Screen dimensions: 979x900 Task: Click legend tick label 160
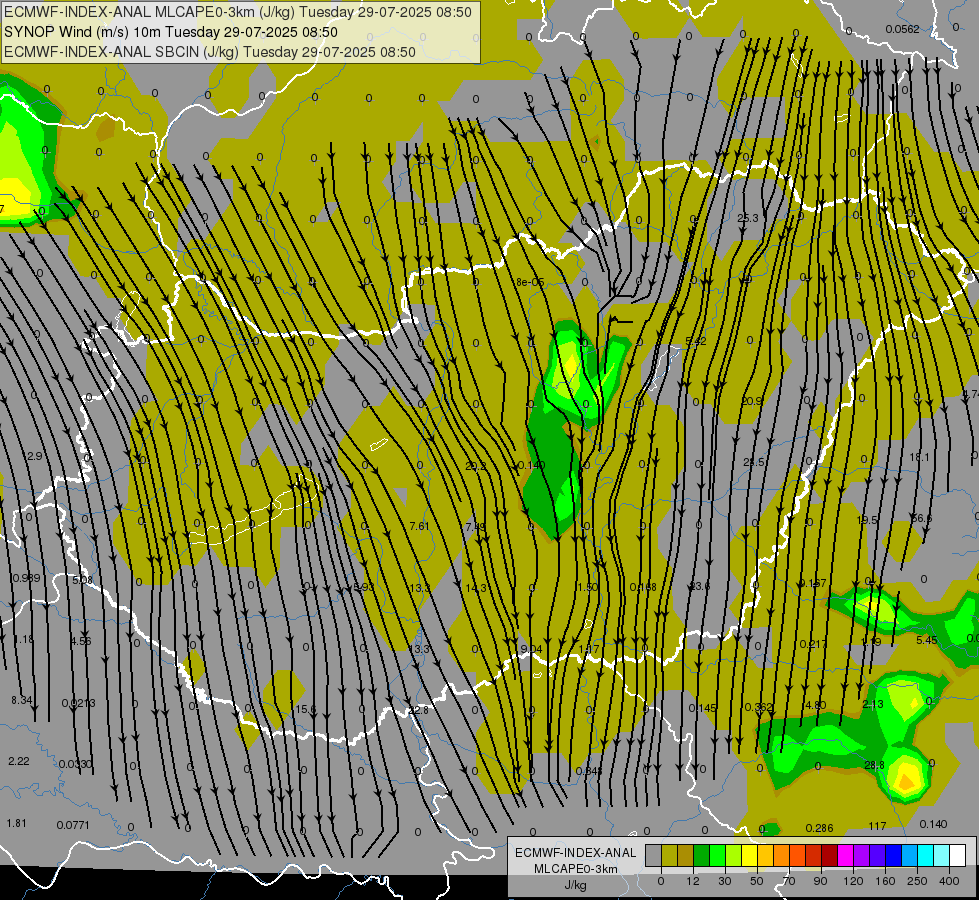[885, 881]
